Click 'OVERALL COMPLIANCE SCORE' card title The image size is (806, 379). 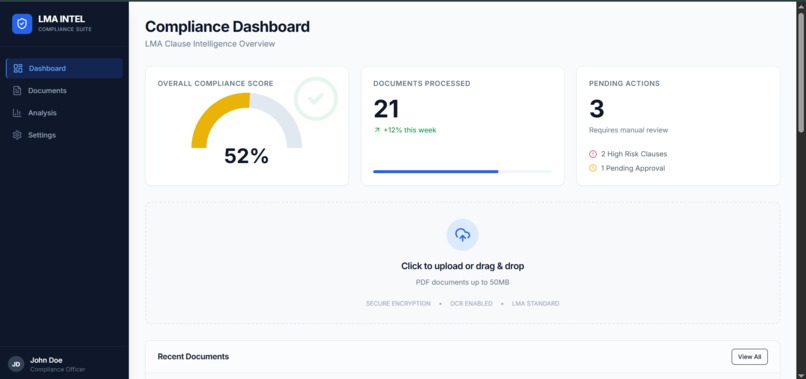point(215,83)
